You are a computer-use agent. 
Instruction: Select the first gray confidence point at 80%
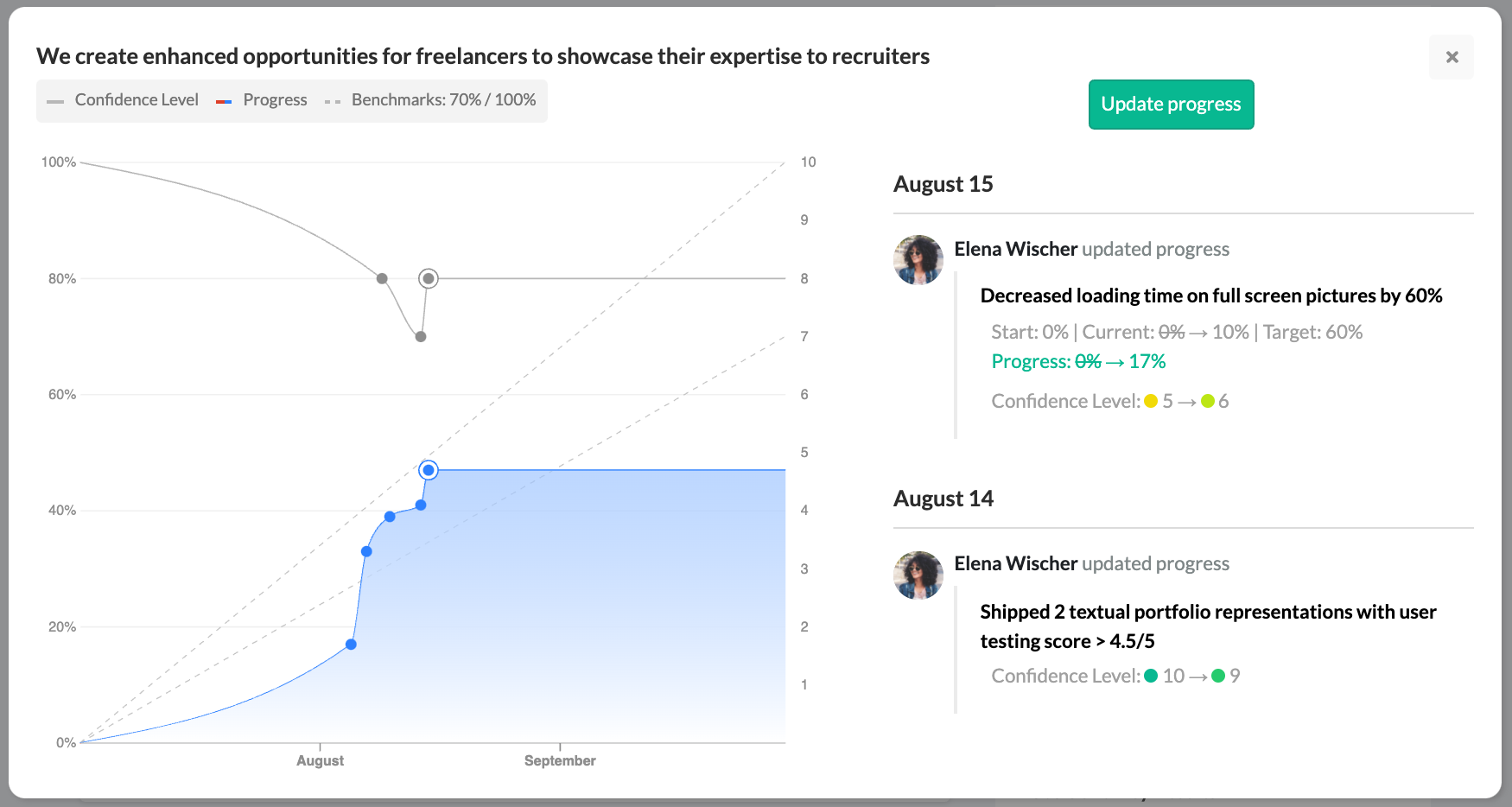pyautogui.click(x=382, y=278)
